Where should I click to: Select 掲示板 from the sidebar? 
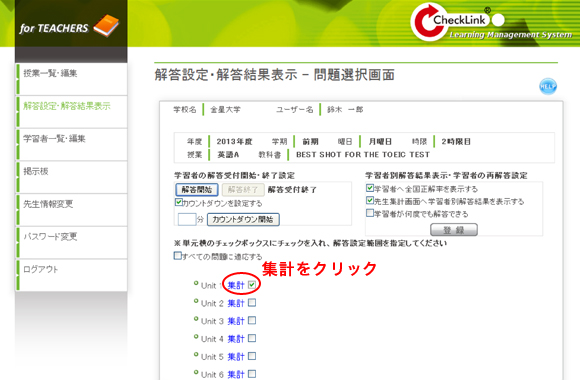point(36,171)
